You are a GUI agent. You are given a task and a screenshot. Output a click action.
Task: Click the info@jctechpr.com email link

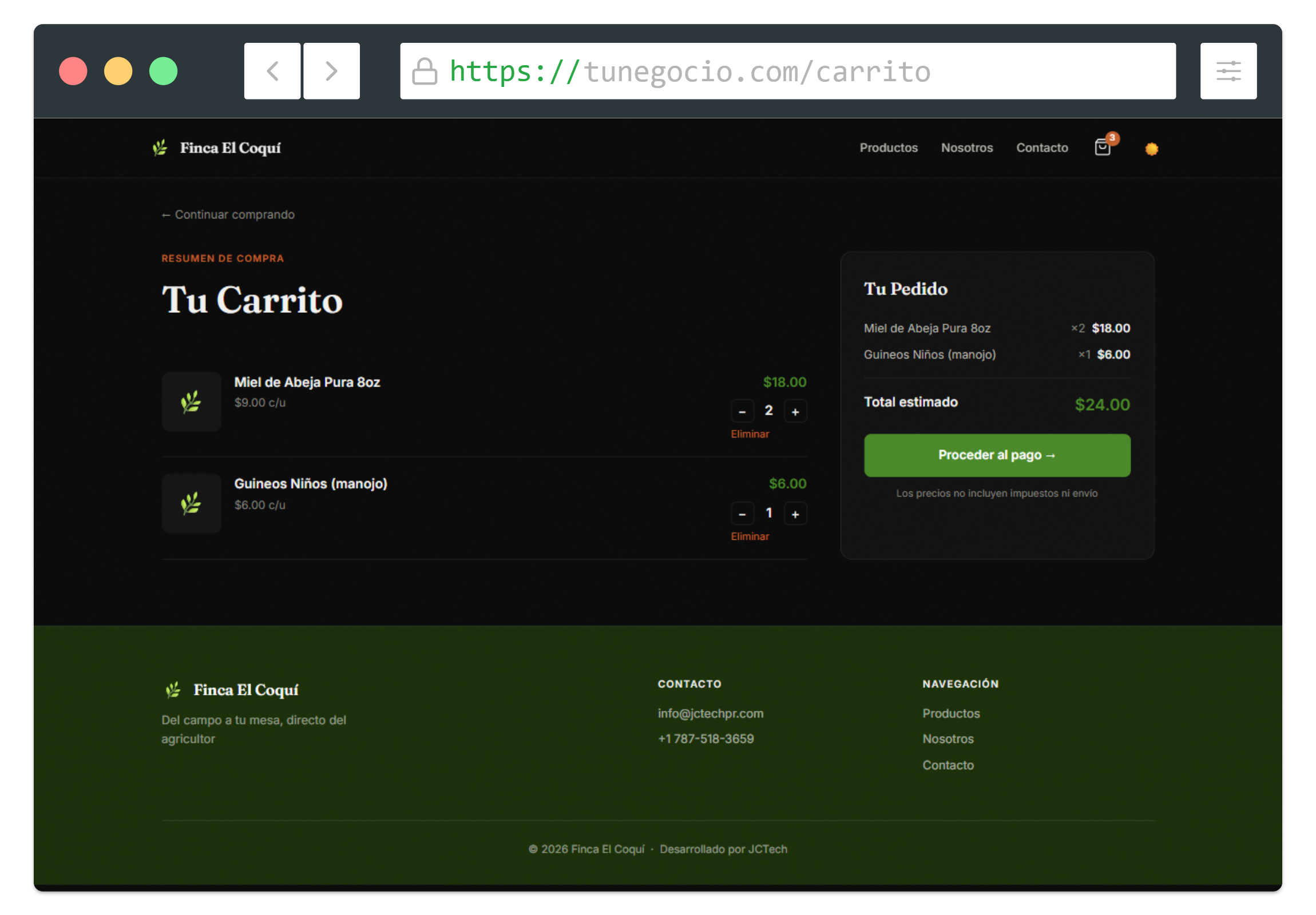(710, 713)
